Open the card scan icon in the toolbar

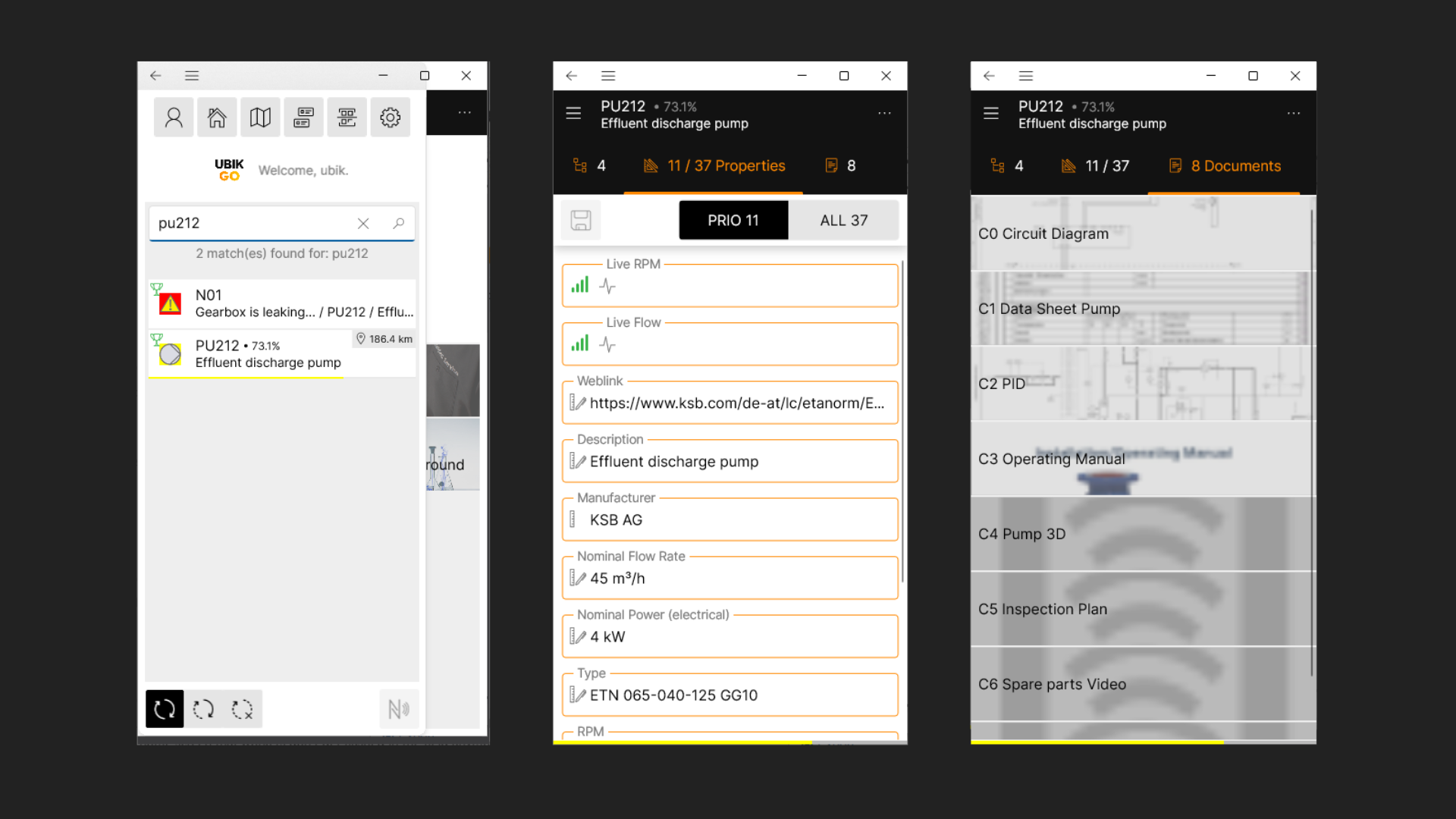pos(303,117)
